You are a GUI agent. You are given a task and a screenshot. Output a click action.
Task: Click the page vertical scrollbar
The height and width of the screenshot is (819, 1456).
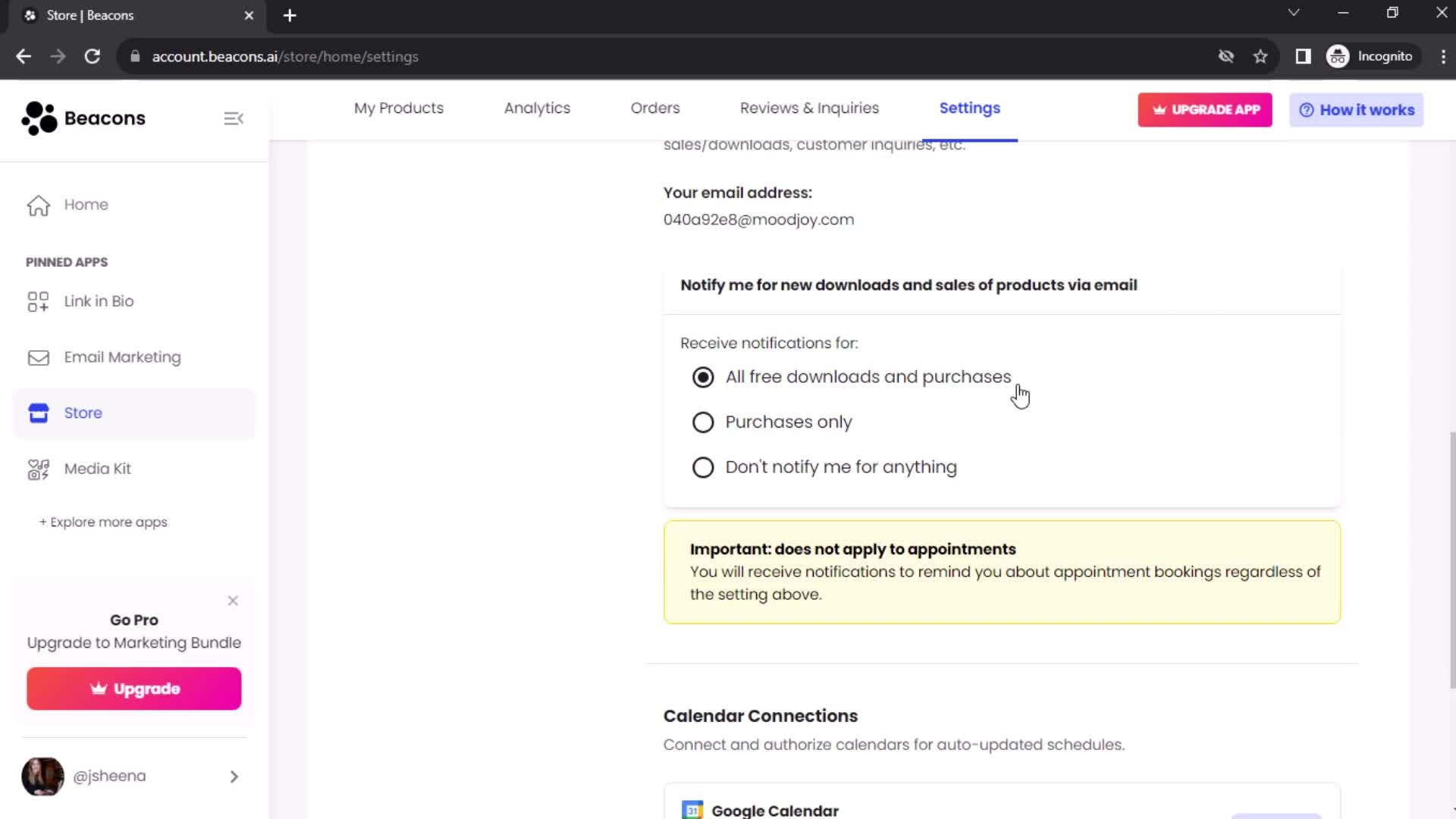pos(1451,560)
